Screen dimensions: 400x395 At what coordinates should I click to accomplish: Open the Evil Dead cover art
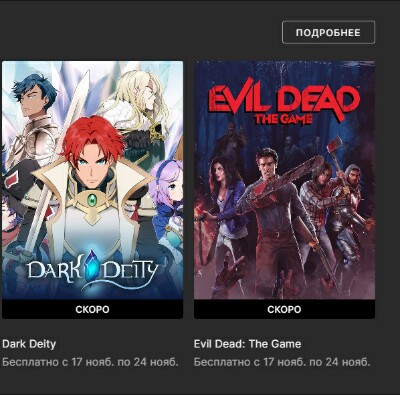[x=284, y=180]
